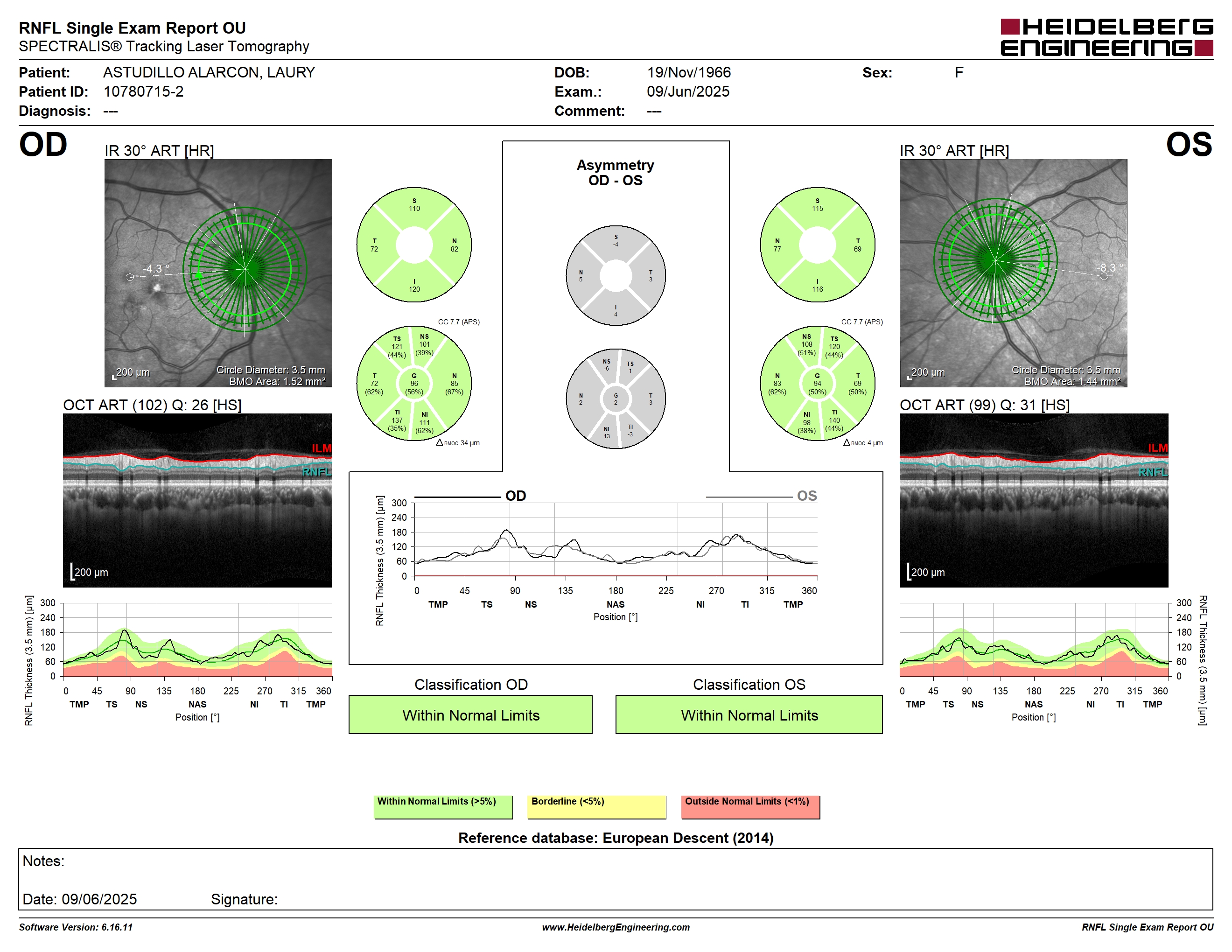Image resolution: width=1232 pixels, height=952 pixels.
Task: Click the Reference database European Descent (2014) text
Action: click(616, 838)
